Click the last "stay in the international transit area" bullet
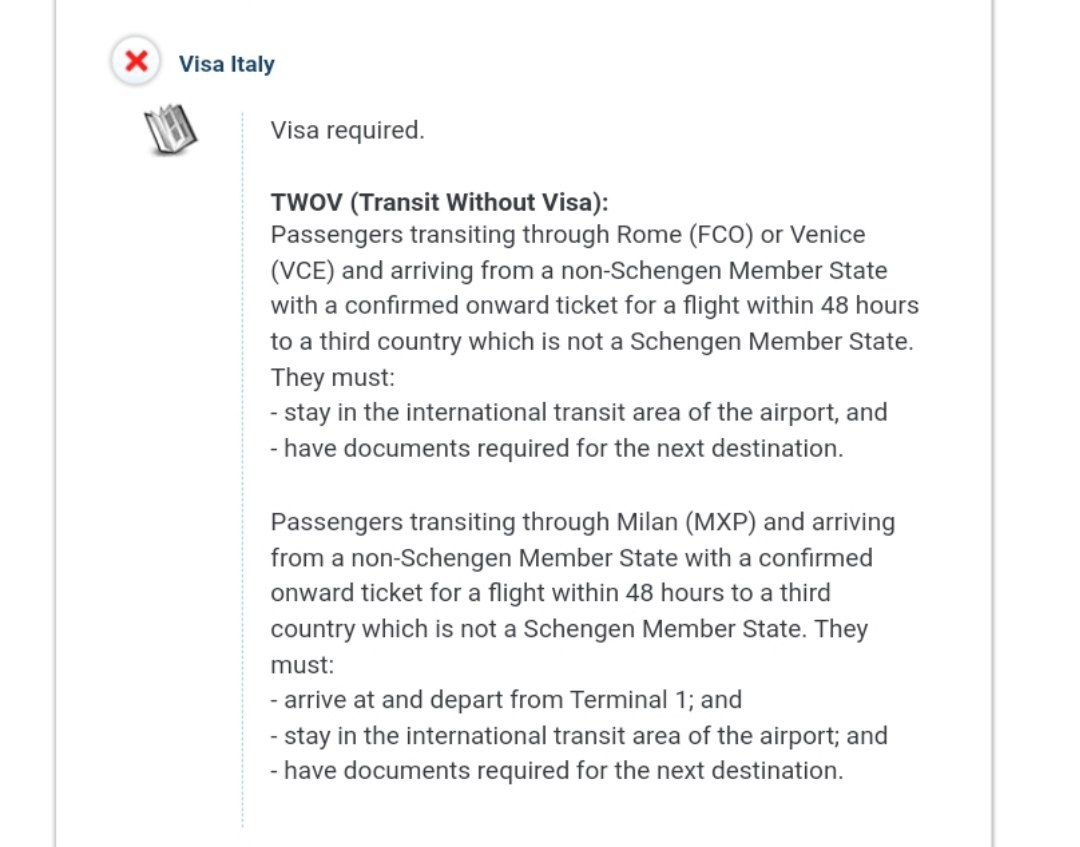The height and width of the screenshot is (847, 1080). tap(578, 735)
